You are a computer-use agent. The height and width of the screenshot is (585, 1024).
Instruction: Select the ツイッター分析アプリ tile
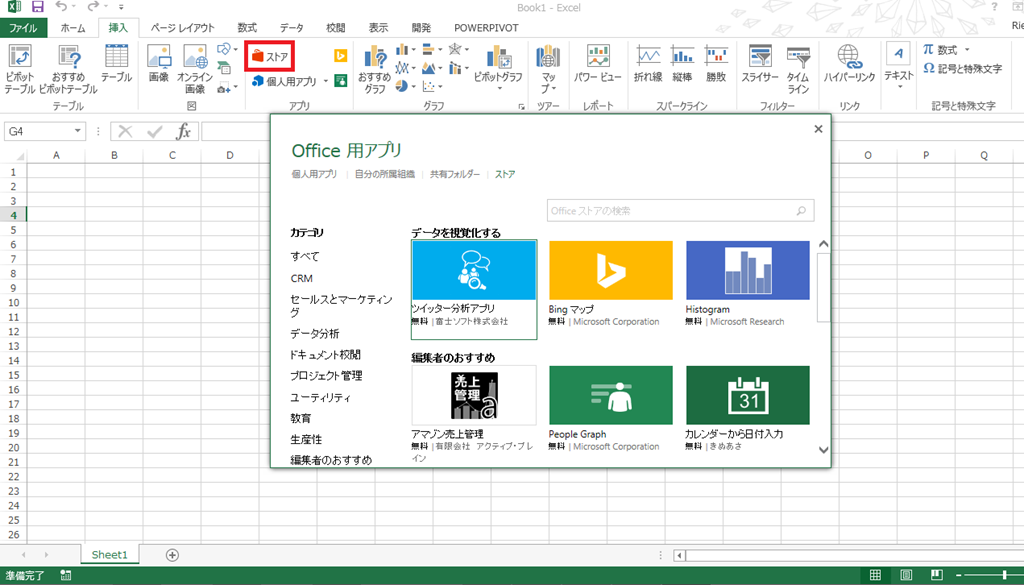click(x=473, y=289)
